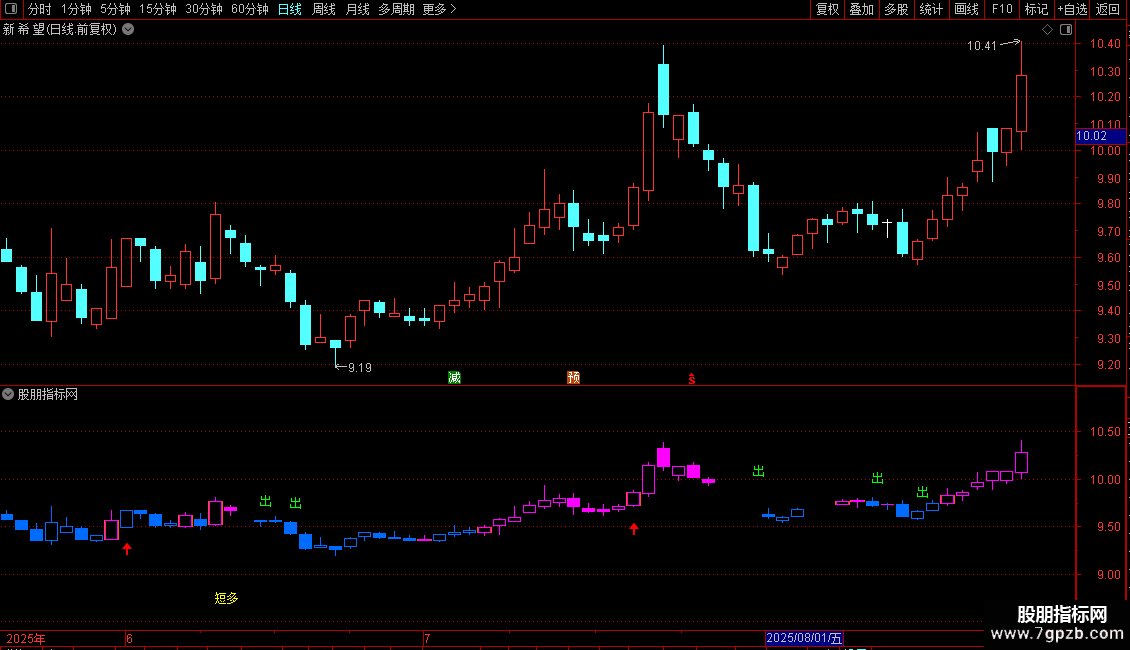
Task: Select the 5分钟 period tab
Action: point(115,9)
